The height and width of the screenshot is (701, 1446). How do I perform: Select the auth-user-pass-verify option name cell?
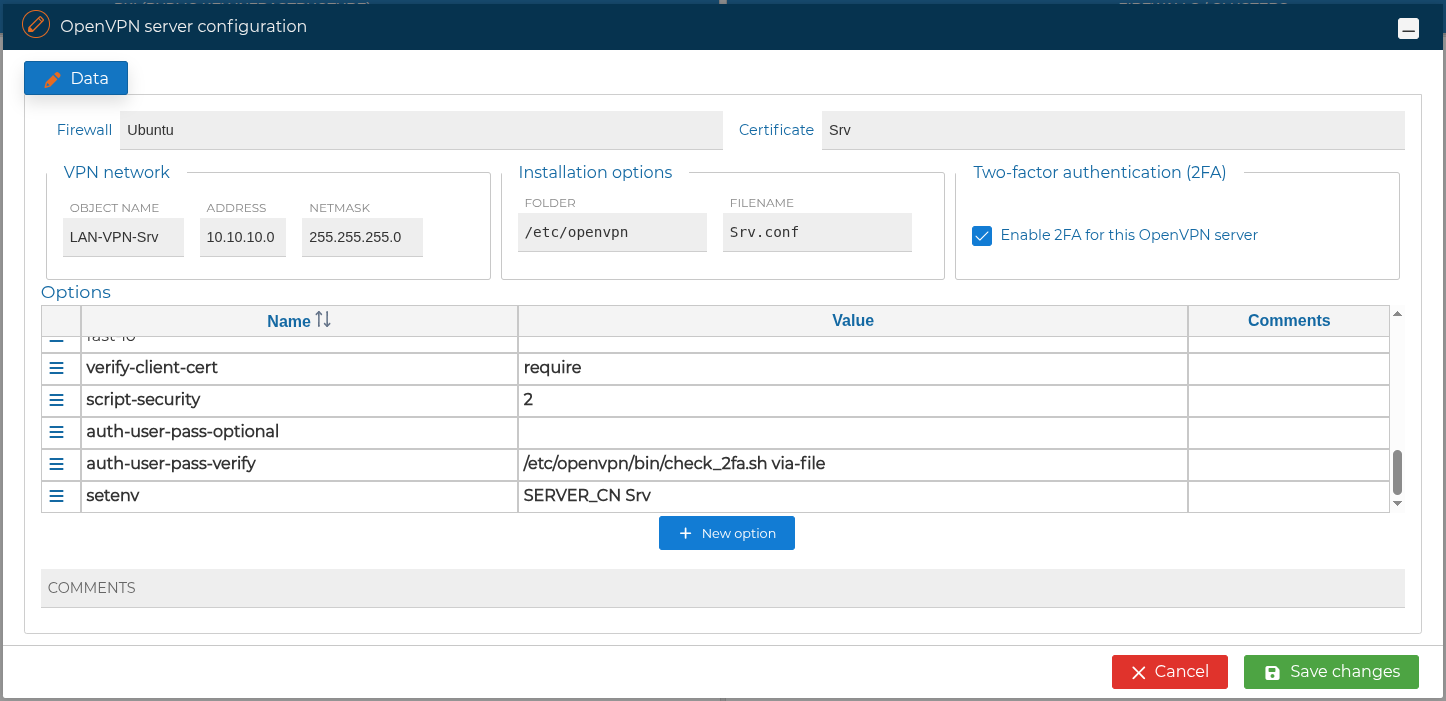(x=299, y=464)
